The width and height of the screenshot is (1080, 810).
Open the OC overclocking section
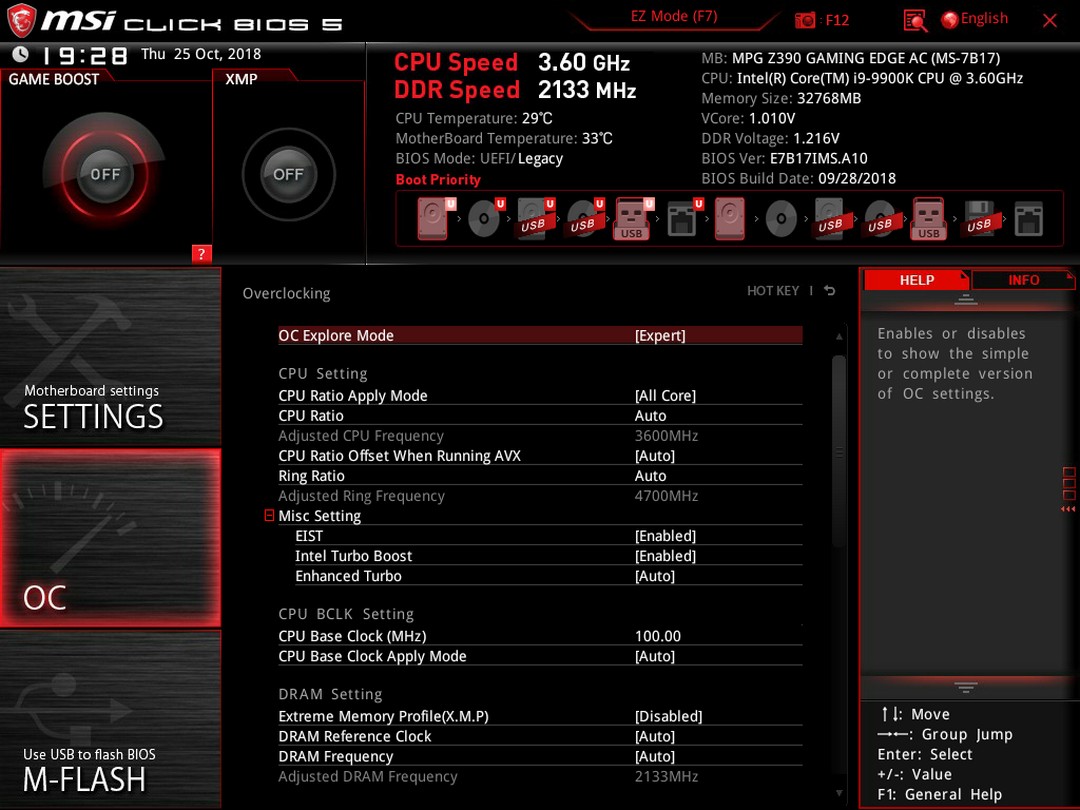(x=110, y=538)
